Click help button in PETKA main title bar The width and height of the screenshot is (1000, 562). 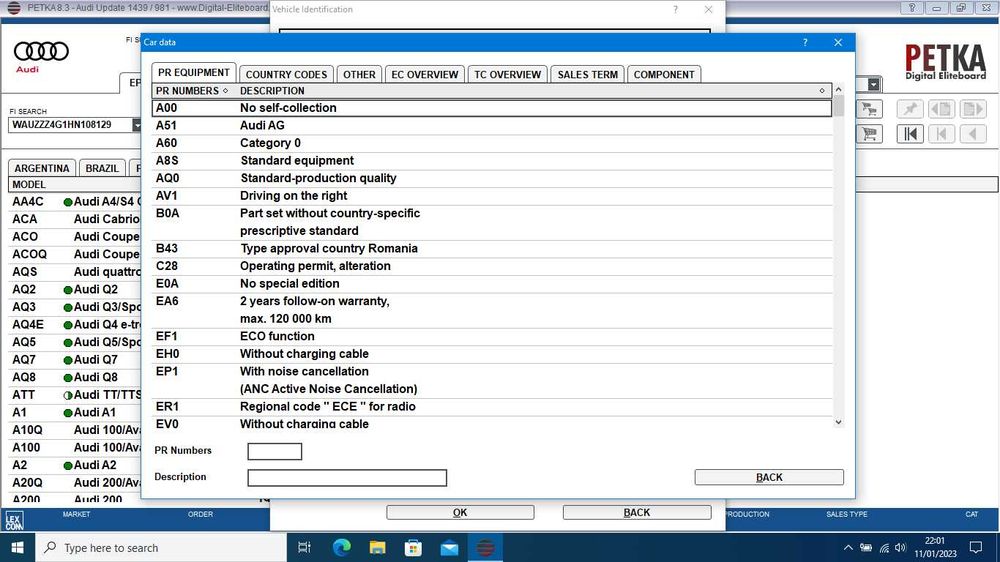(x=912, y=8)
